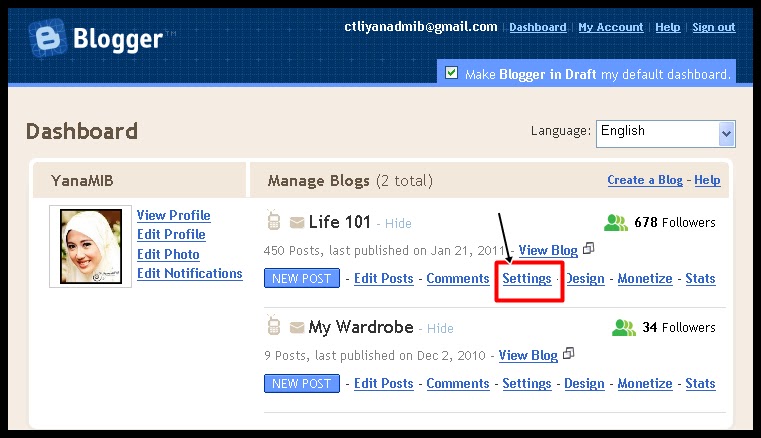761x438 pixels.
Task: Open Monetize for Life 101
Action: [645, 279]
